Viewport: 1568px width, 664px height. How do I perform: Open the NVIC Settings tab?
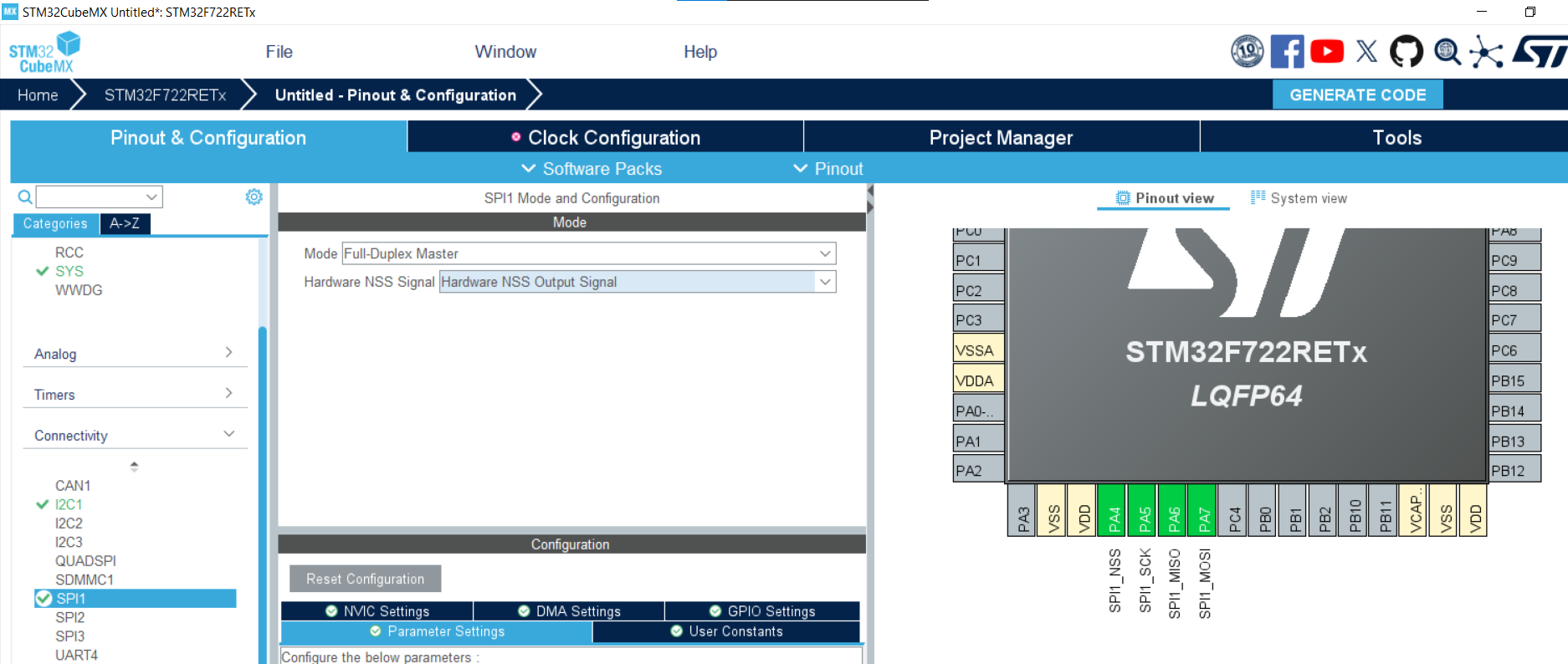click(x=377, y=611)
